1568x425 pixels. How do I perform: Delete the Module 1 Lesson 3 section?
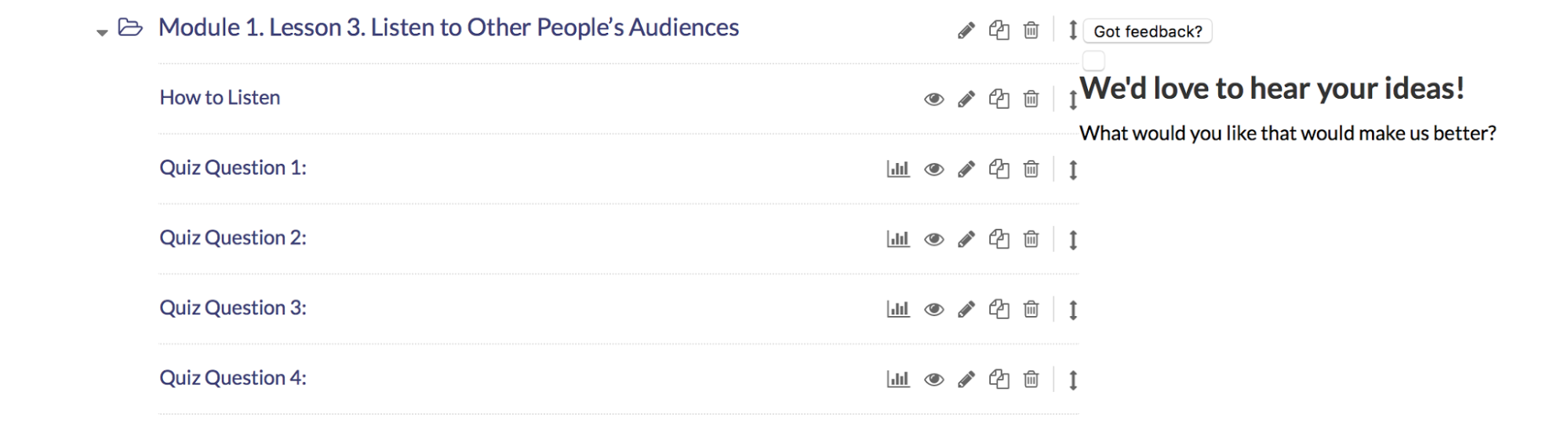coord(1031,30)
